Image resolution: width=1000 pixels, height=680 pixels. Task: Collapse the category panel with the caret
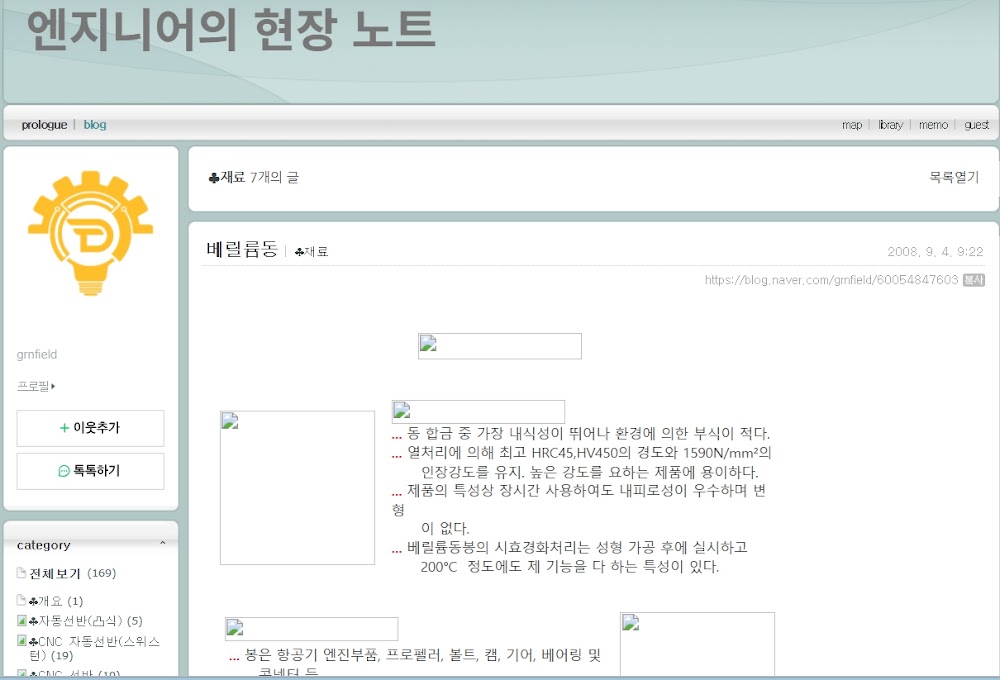tap(163, 543)
